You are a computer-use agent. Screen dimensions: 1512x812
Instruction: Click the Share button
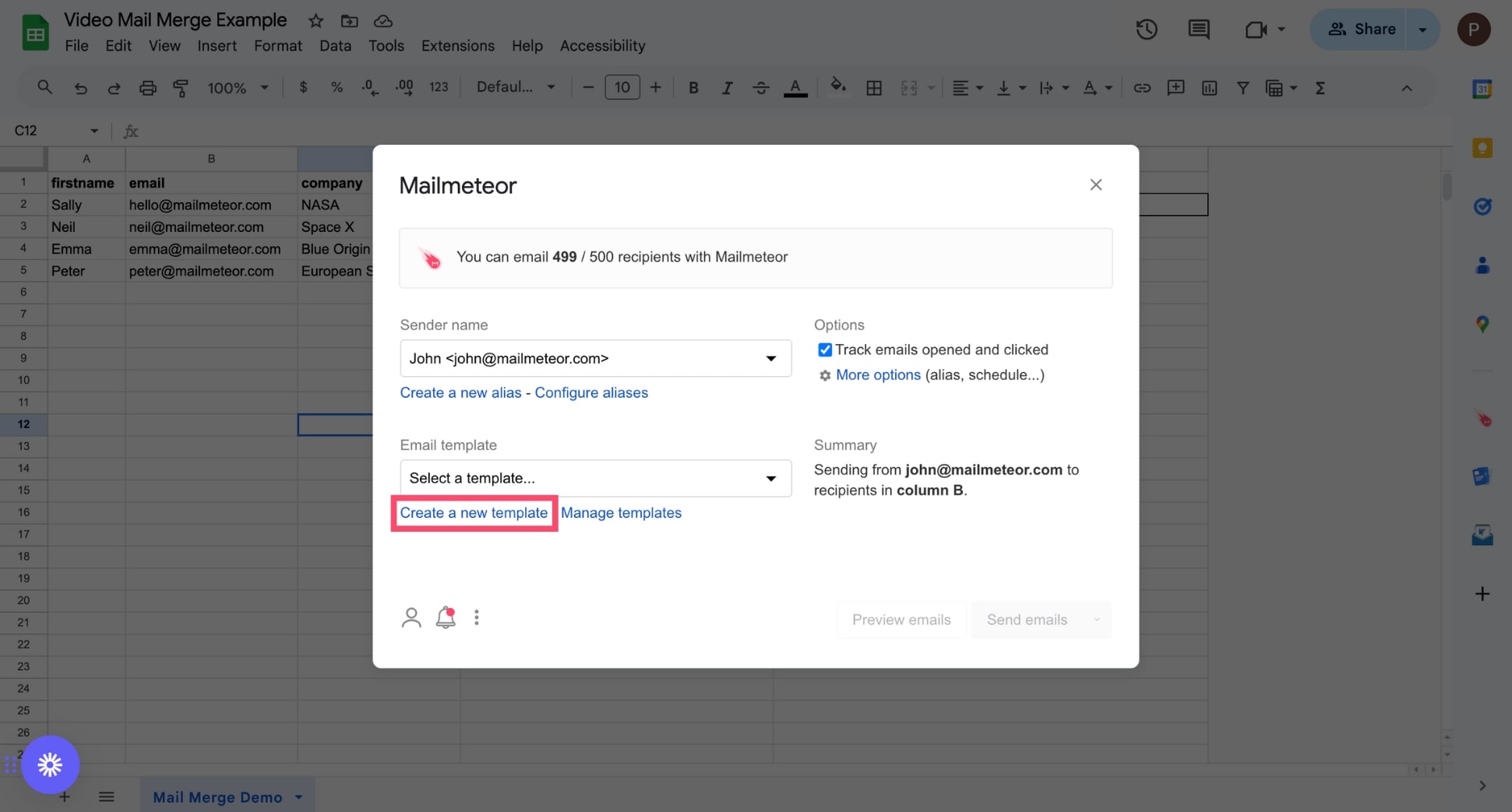point(1360,30)
